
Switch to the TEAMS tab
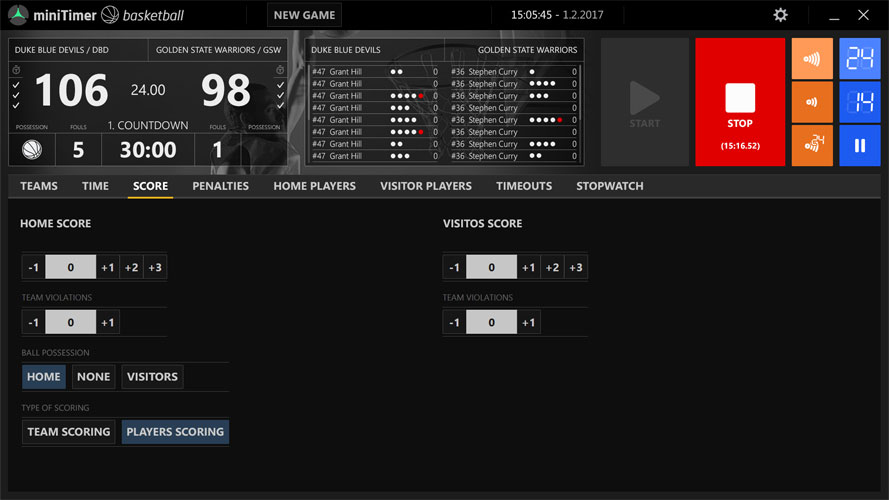click(x=39, y=186)
